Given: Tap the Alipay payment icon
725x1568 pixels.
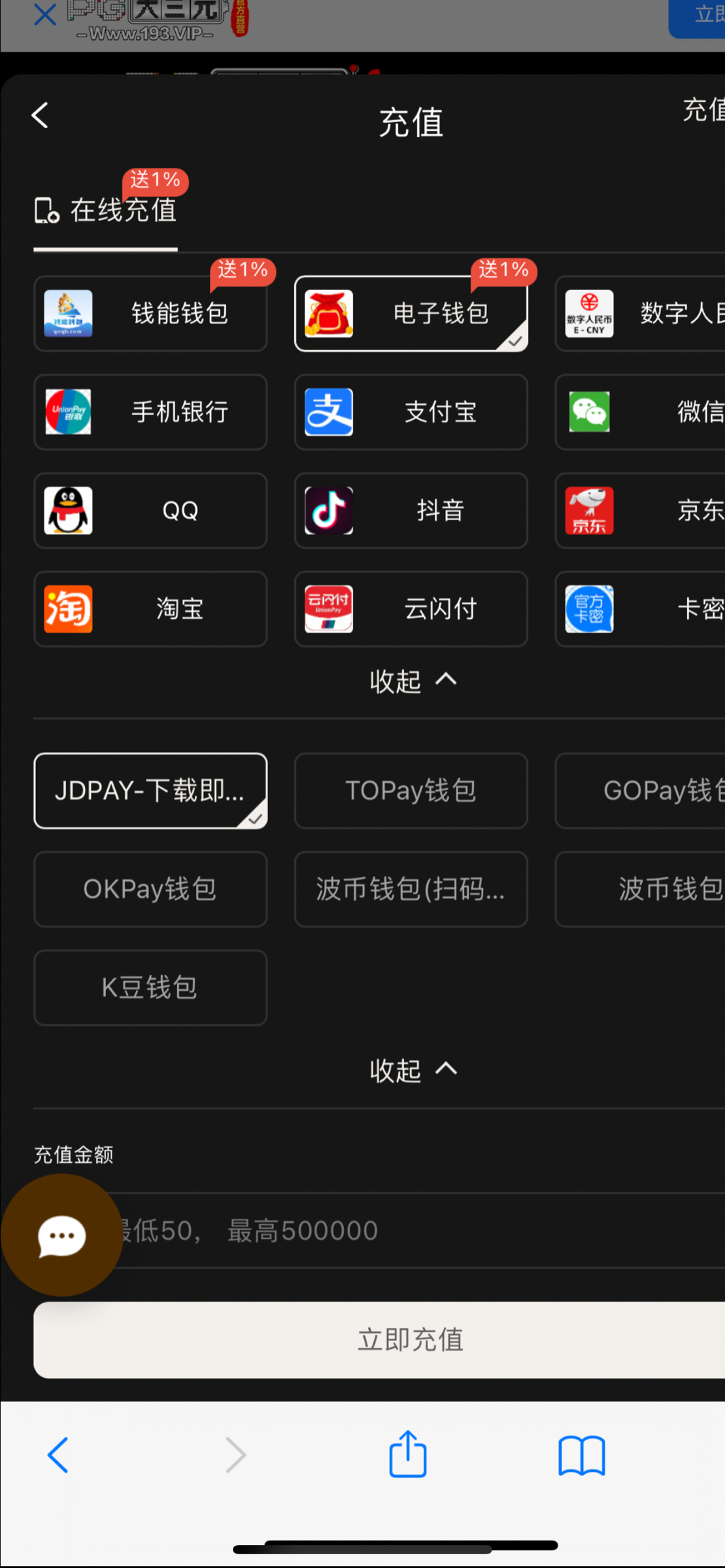Looking at the screenshot, I should pos(329,412).
